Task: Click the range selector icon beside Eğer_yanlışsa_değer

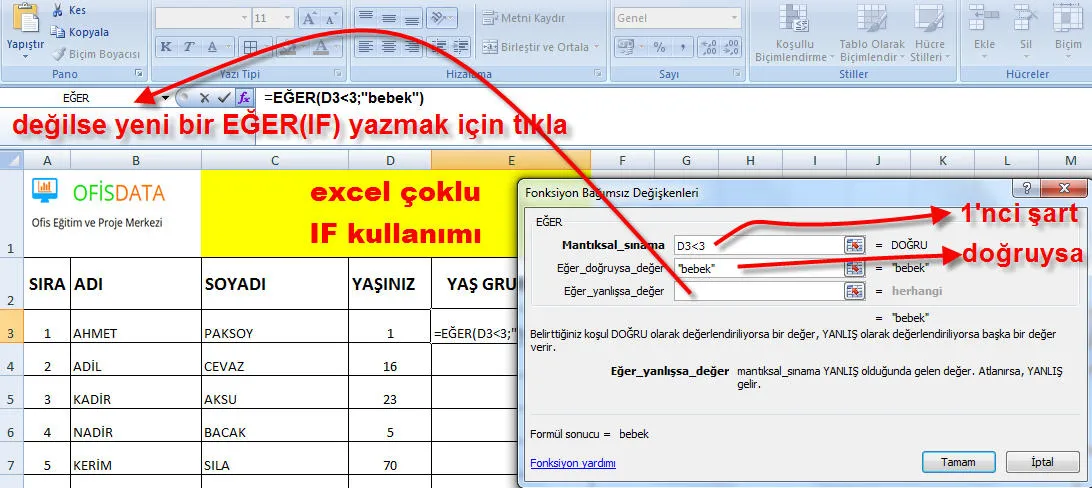Action: [x=854, y=291]
